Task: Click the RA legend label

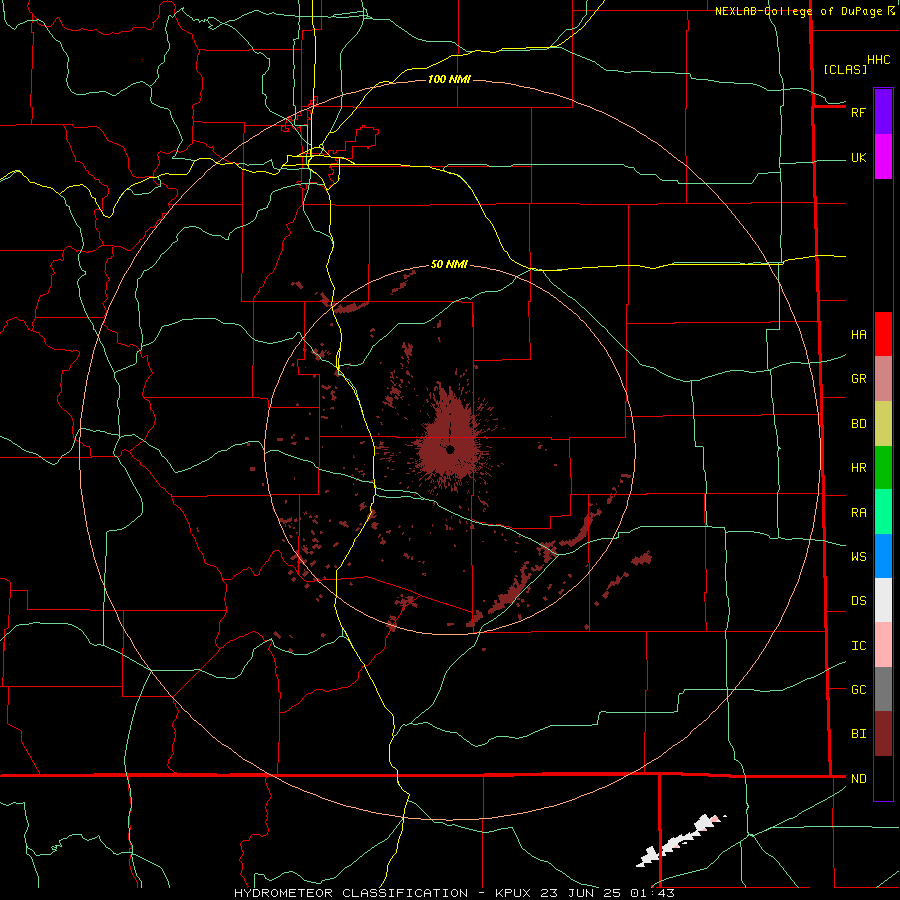Action: [x=859, y=513]
